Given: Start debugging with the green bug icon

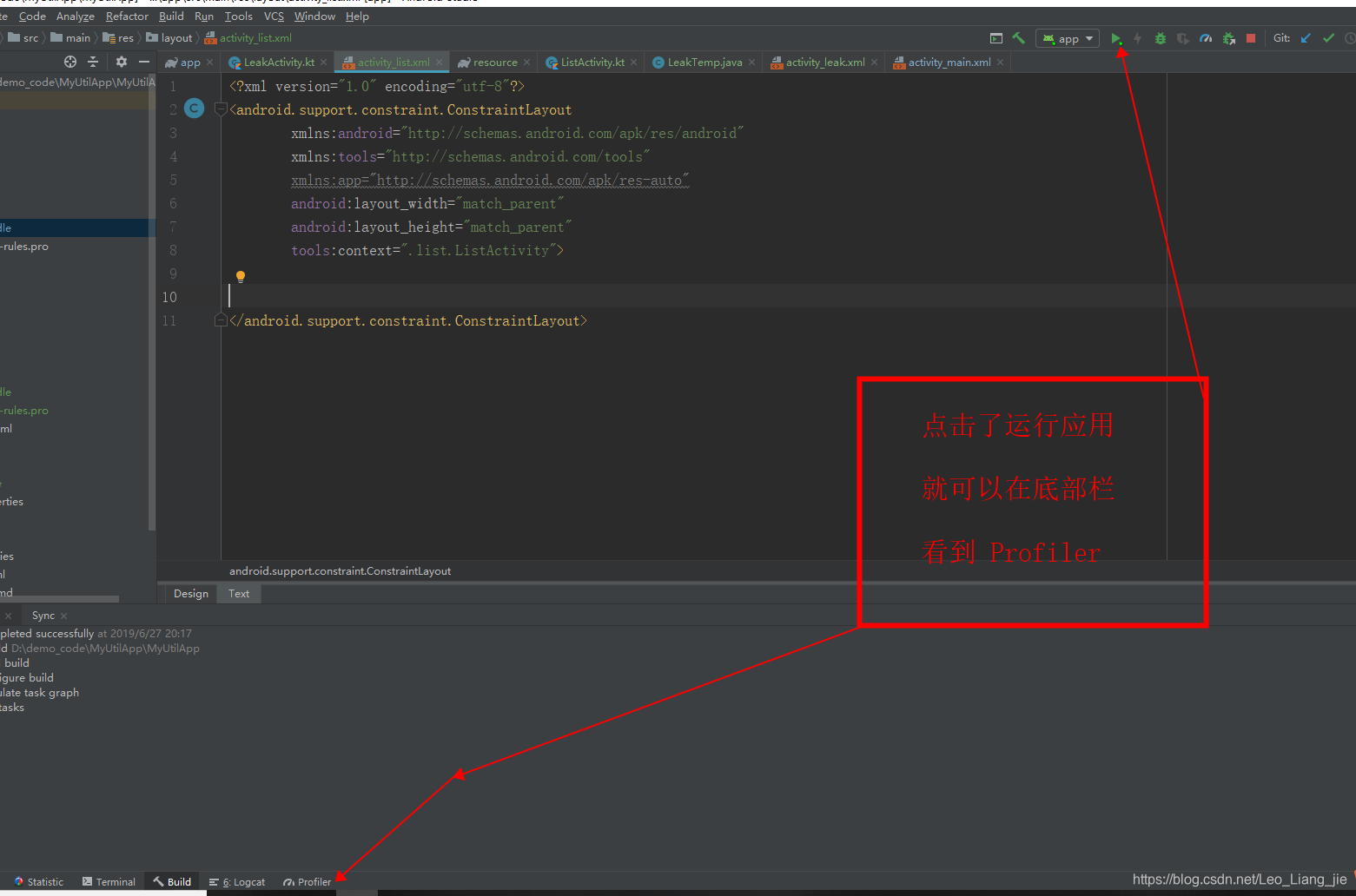Looking at the screenshot, I should [1161, 38].
